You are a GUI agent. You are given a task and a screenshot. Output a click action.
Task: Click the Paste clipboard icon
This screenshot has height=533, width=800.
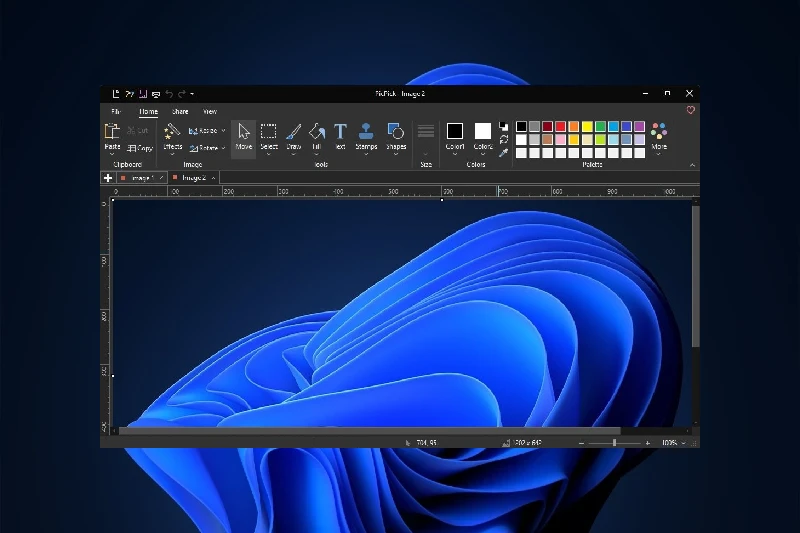[x=112, y=131]
